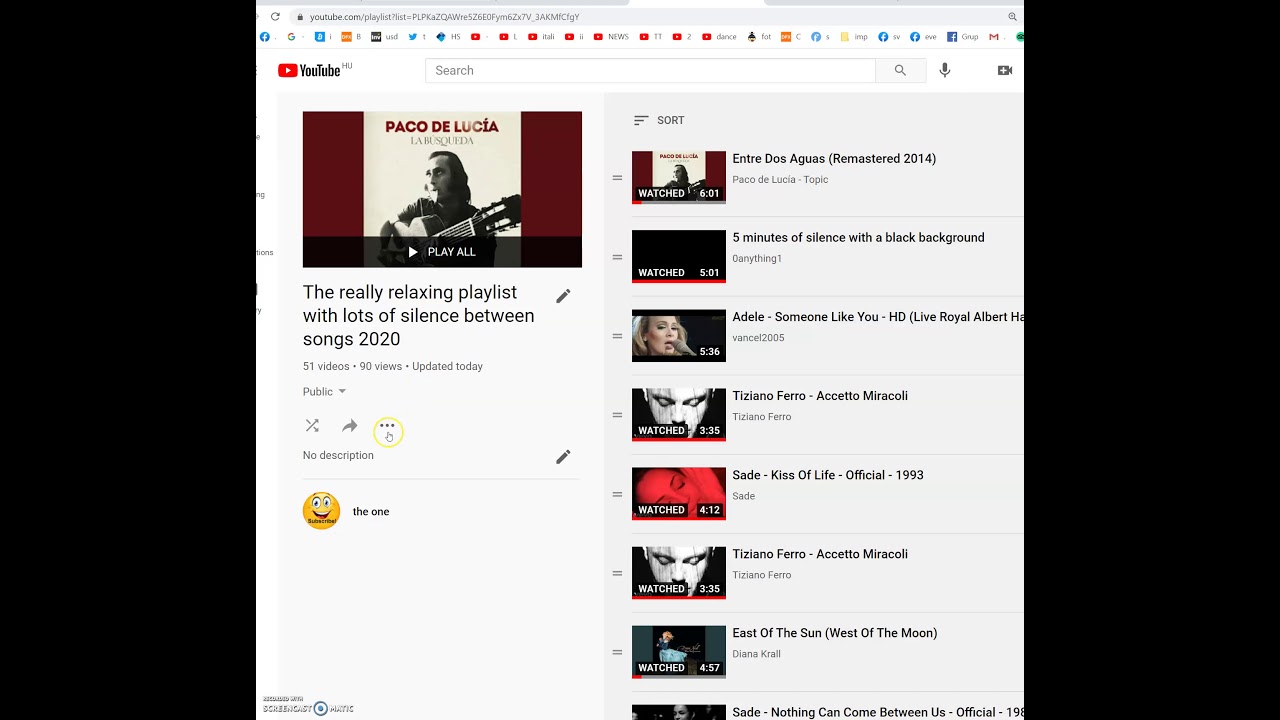Click the Adele 5:36 thumbnail
This screenshot has height=720, width=1280.
click(679, 335)
